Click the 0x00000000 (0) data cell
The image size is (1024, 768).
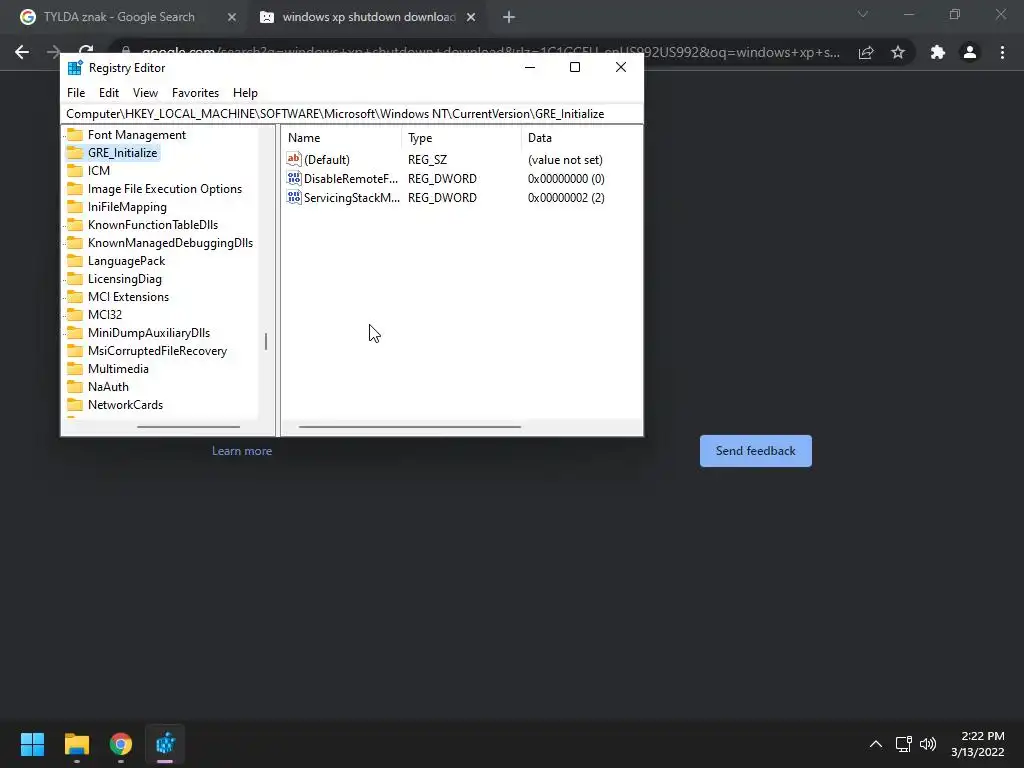(x=566, y=178)
